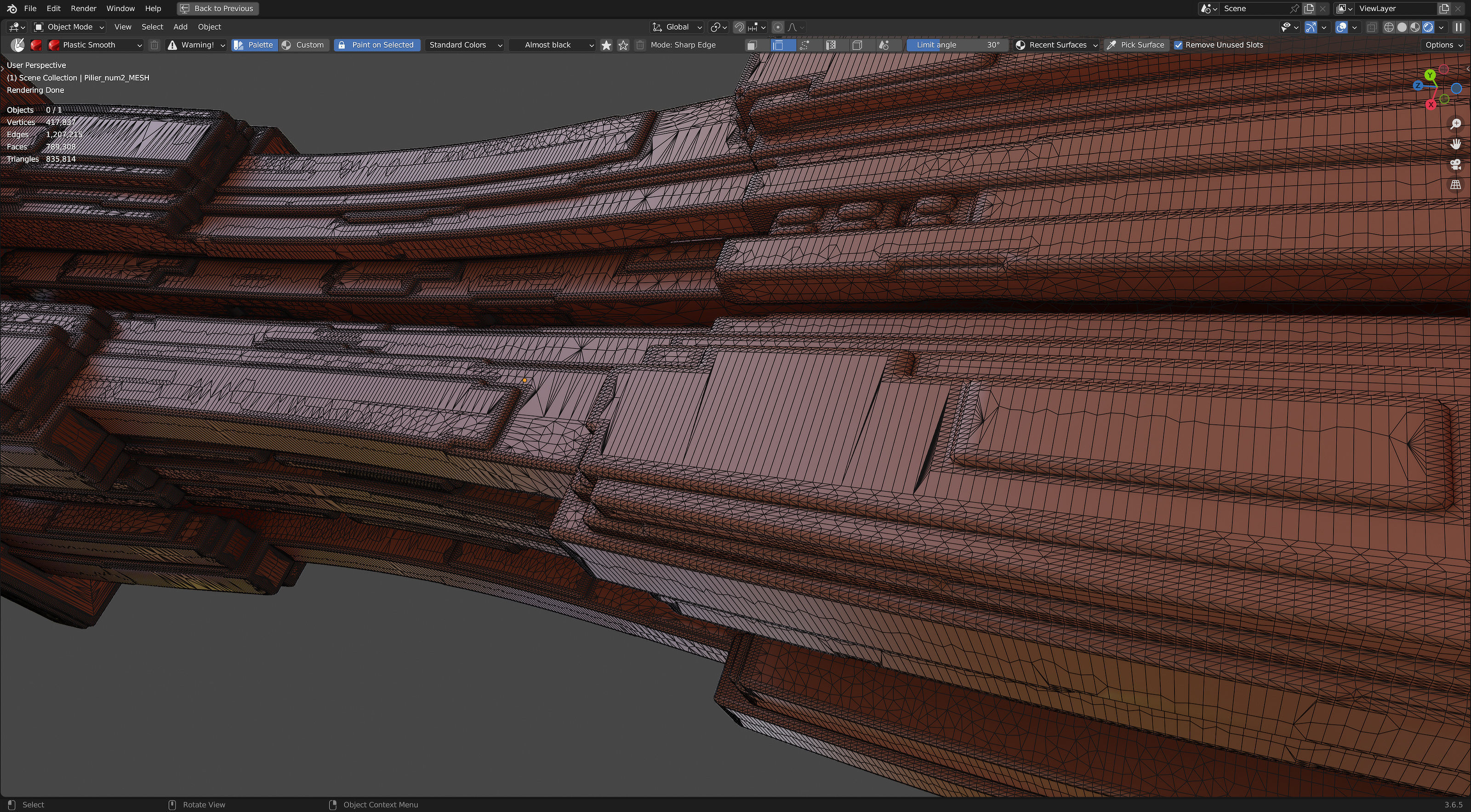
Task: Open the viewport Add menu
Action: point(181,27)
